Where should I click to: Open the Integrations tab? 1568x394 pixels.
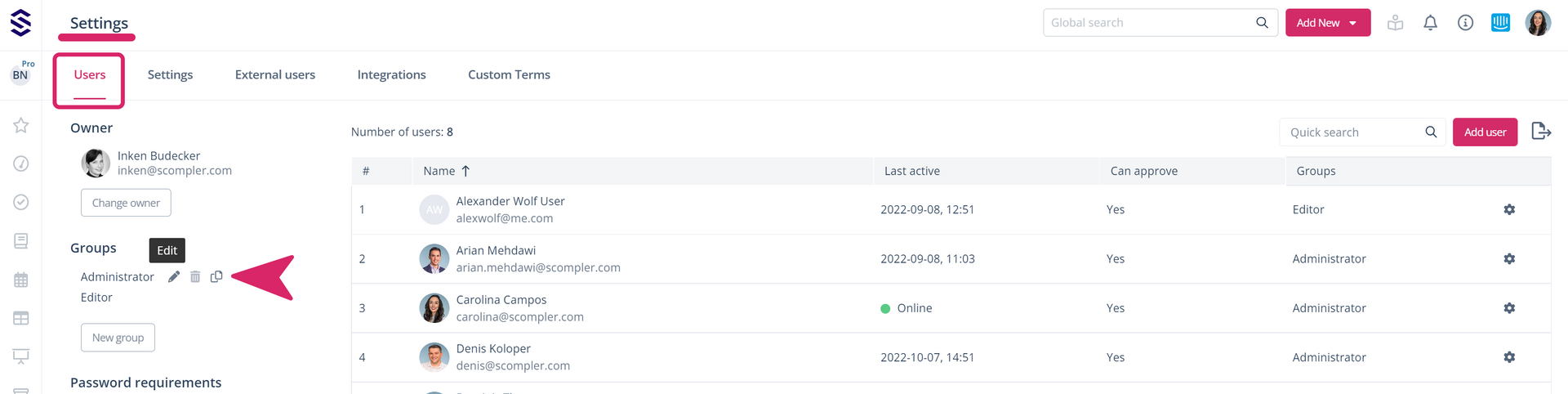click(391, 74)
